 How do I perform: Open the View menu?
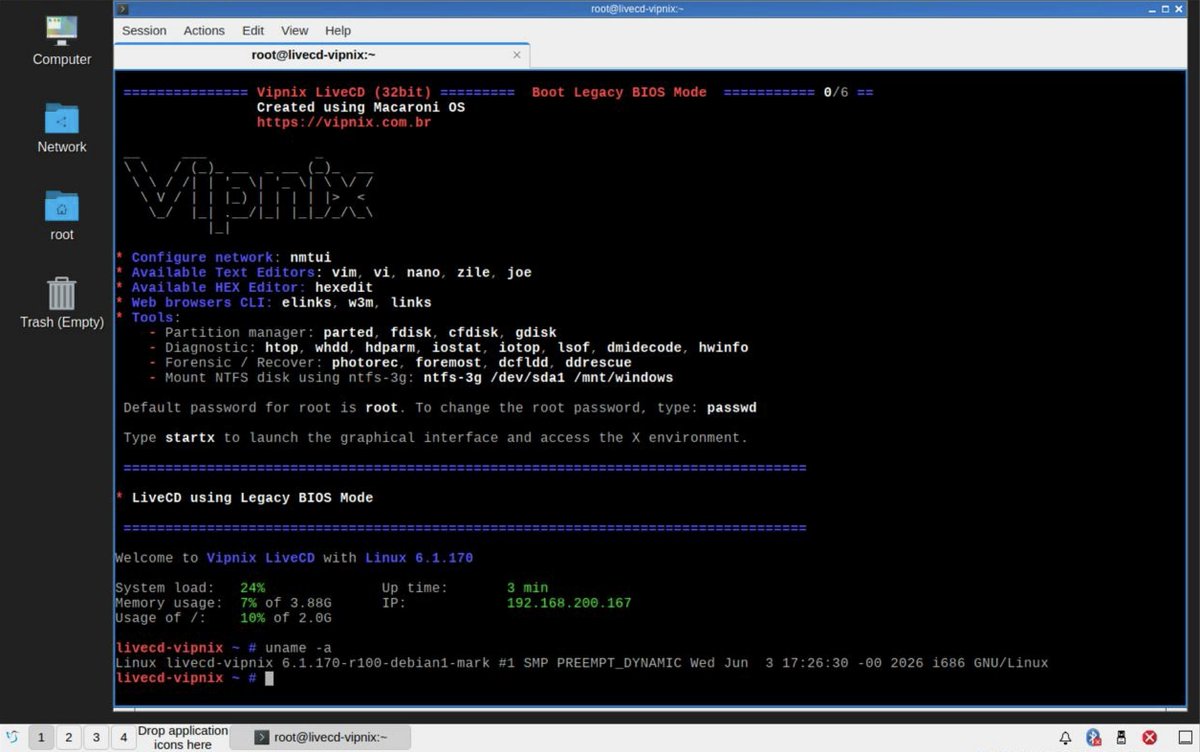pyautogui.click(x=295, y=31)
